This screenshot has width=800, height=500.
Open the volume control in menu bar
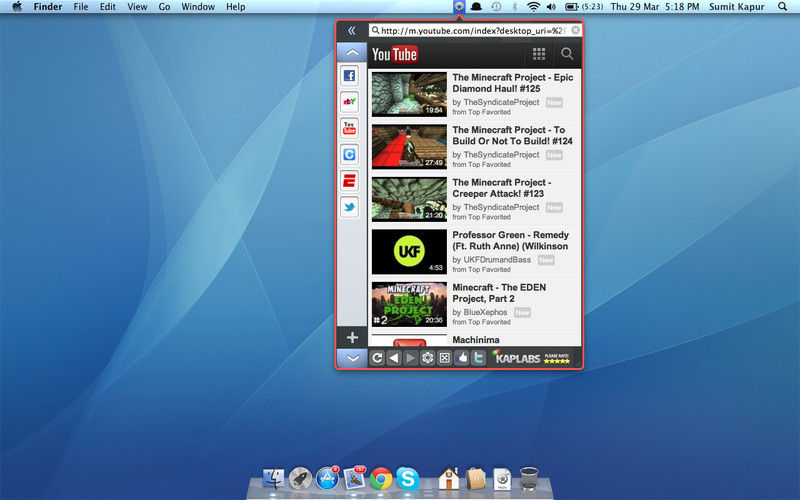[x=551, y=7]
